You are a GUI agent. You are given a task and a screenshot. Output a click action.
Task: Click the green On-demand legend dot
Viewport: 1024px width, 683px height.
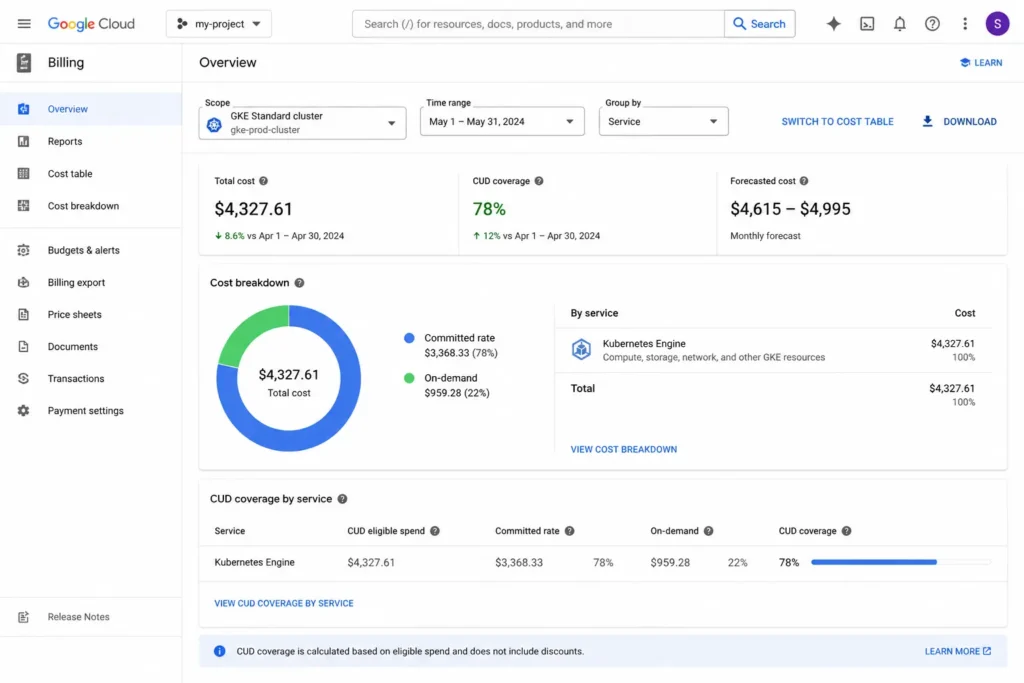click(409, 378)
